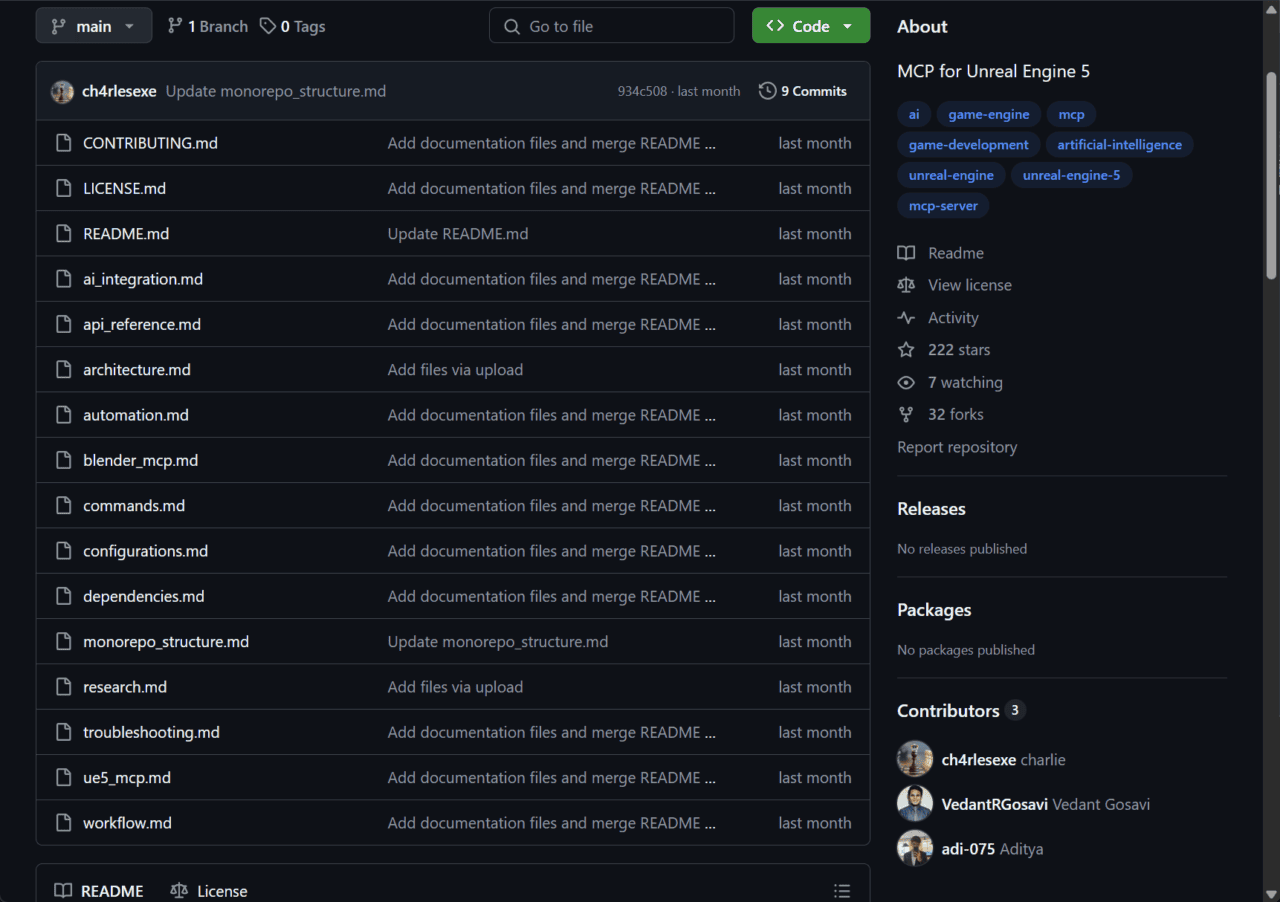Click the Go to file search field
This screenshot has height=902, width=1280.
[611, 26]
